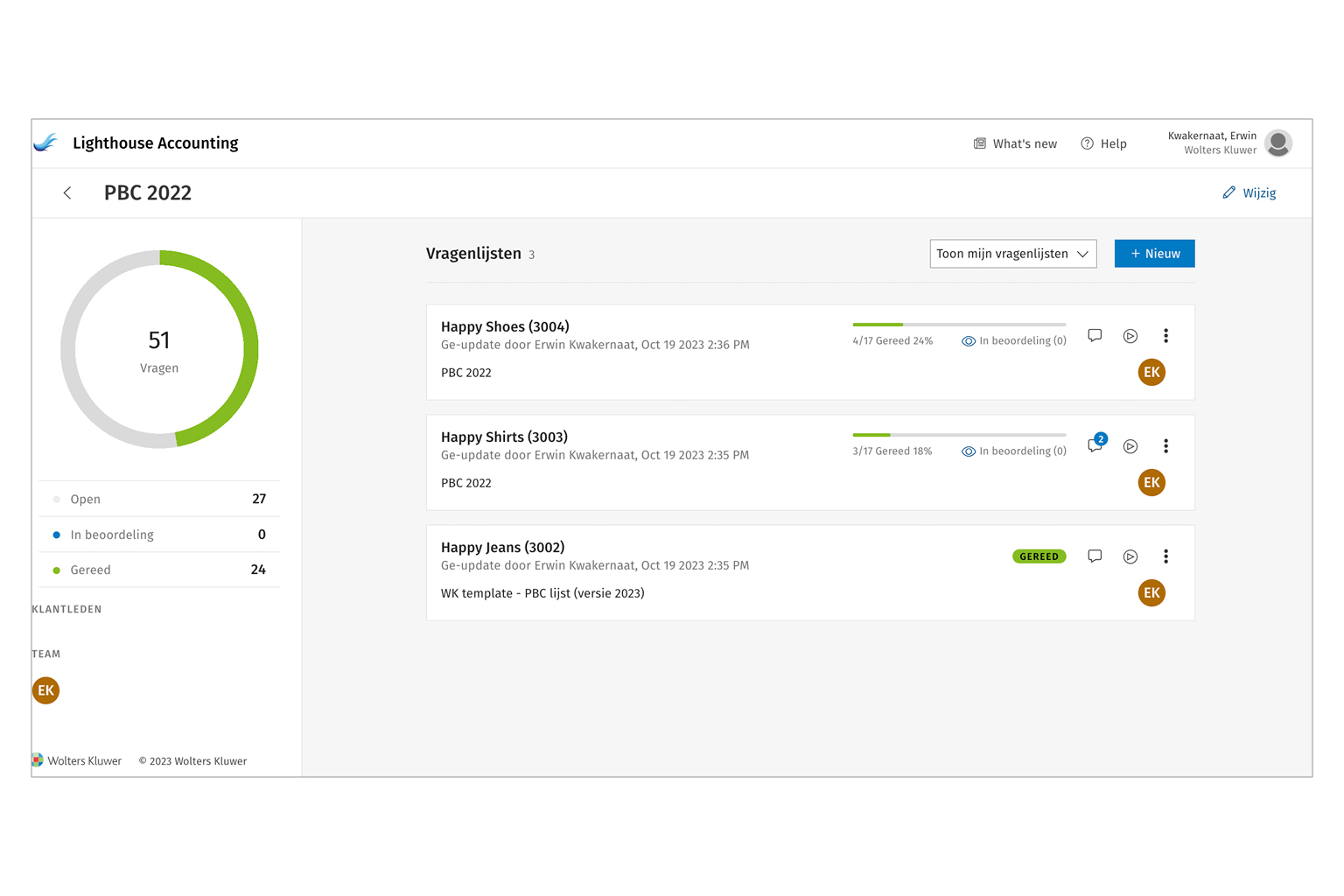Image resolution: width=1344 pixels, height=896 pixels.
Task: Open What's new in header
Action: point(1015,143)
